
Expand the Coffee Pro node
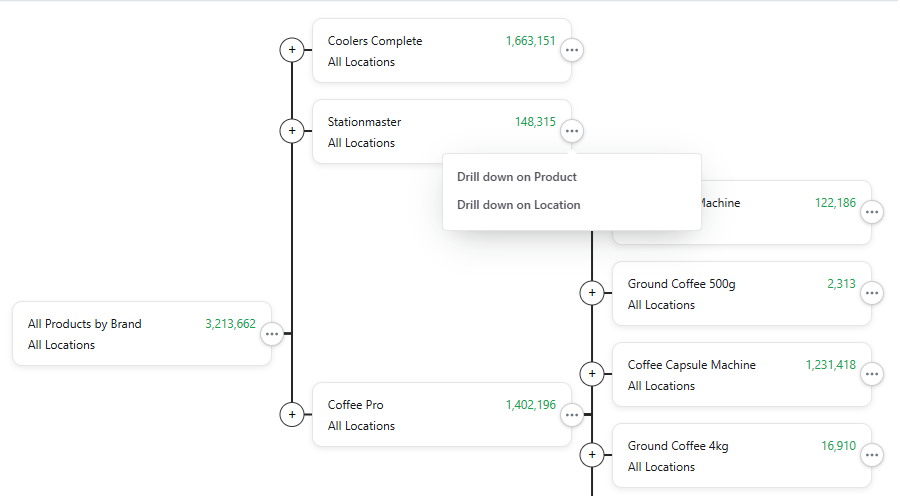tap(292, 414)
